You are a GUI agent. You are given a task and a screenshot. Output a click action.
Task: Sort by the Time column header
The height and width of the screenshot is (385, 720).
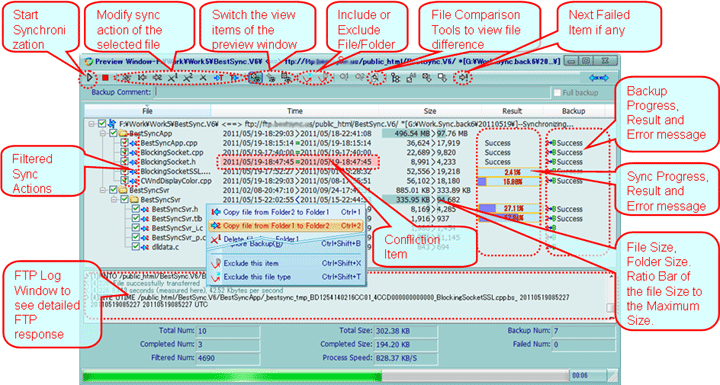click(295, 111)
